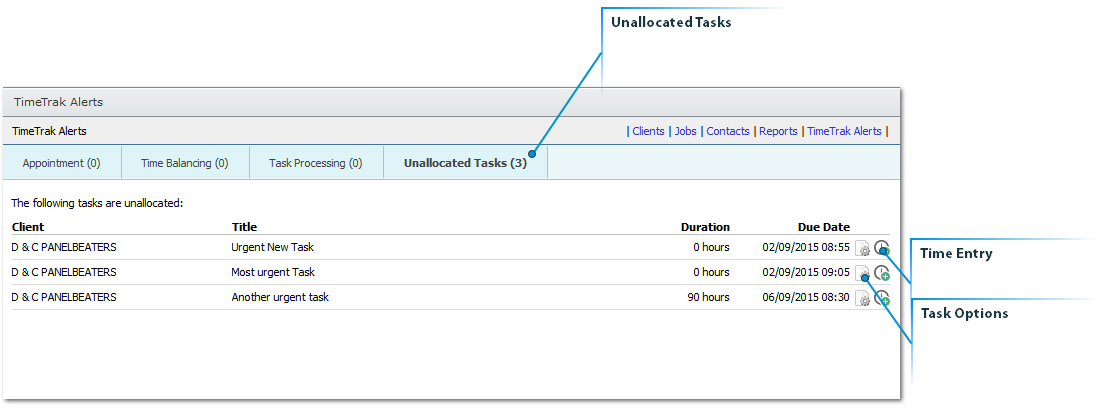The height and width of the screenshot is (417, 1110).
Task: Select the Most urgent Task title
Action: tap(273, 272)
